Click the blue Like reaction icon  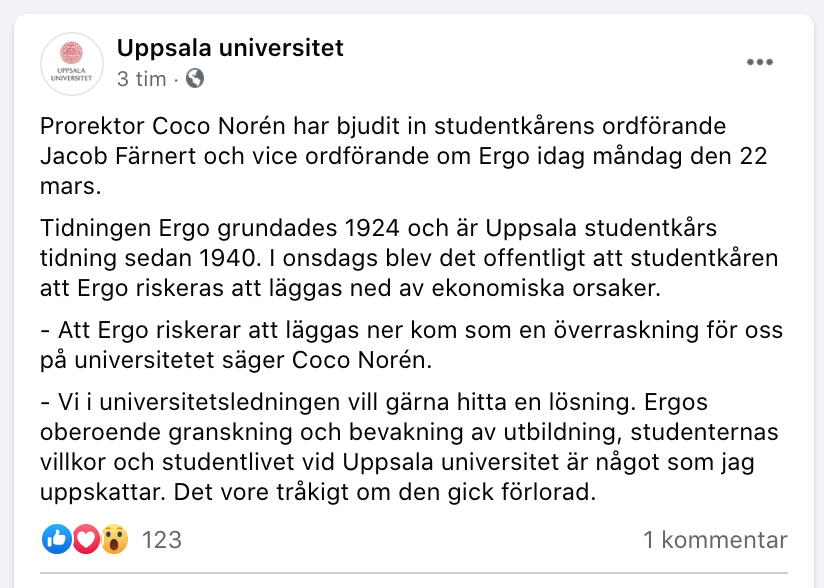[x=57, y=539]
